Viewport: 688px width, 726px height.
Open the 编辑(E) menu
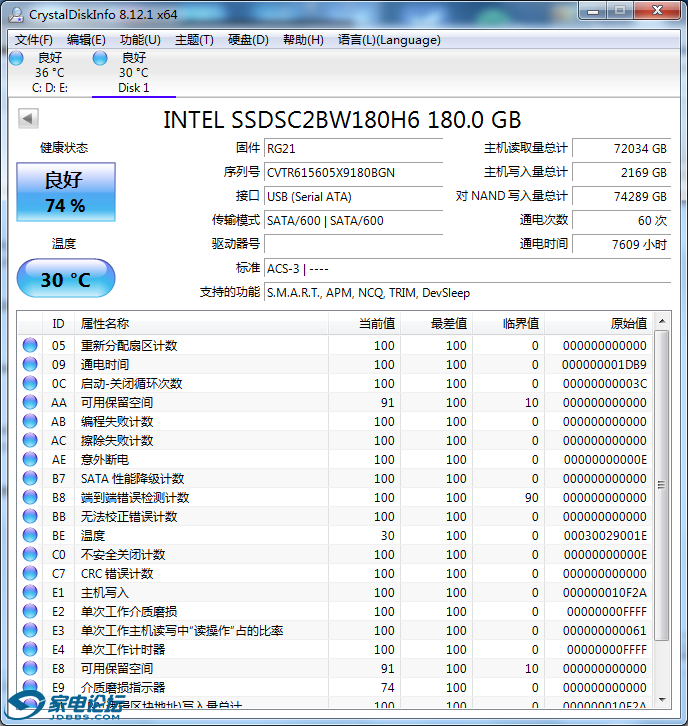click(x=86, y=40)
